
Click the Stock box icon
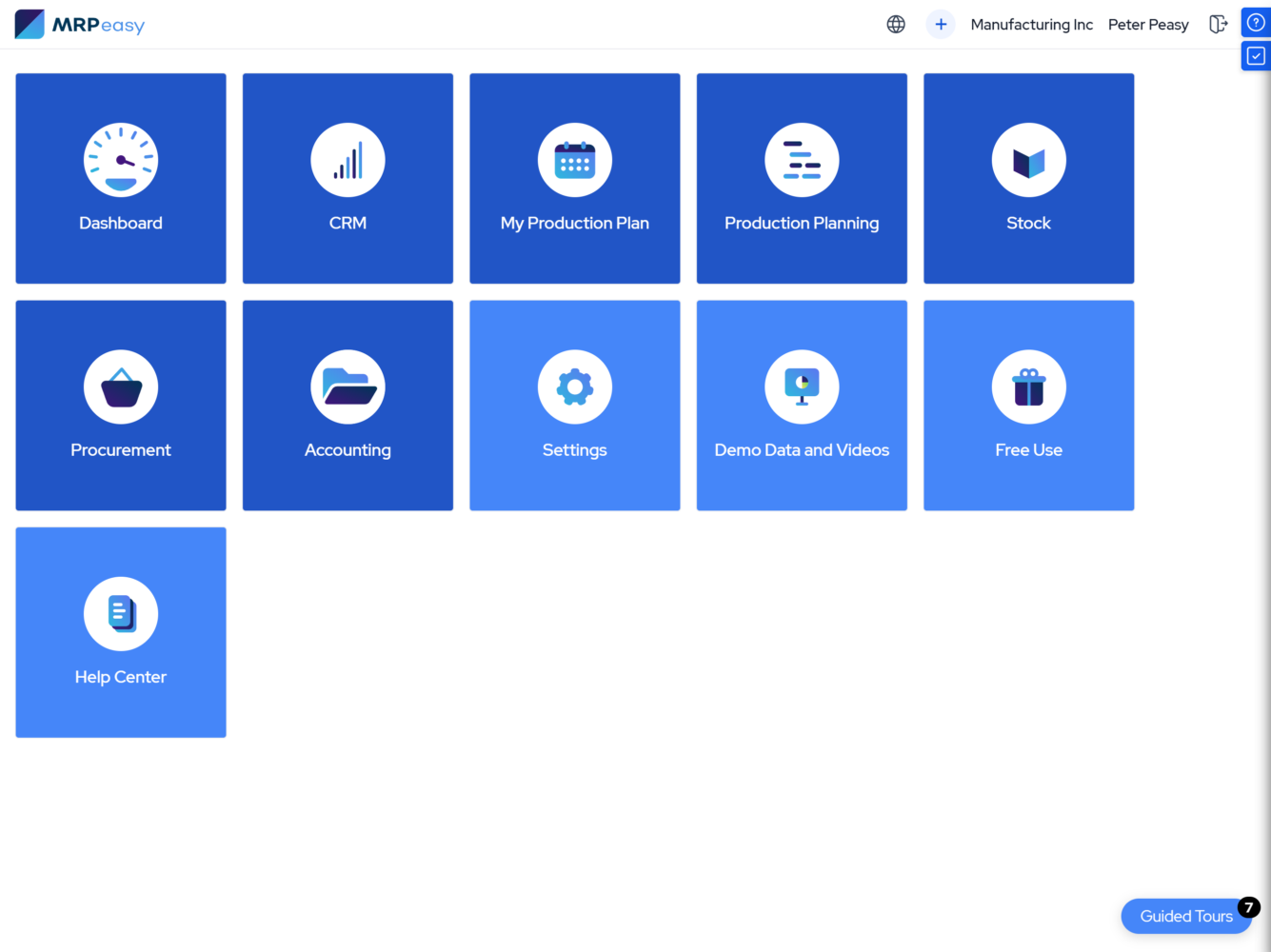point(1028,160)
